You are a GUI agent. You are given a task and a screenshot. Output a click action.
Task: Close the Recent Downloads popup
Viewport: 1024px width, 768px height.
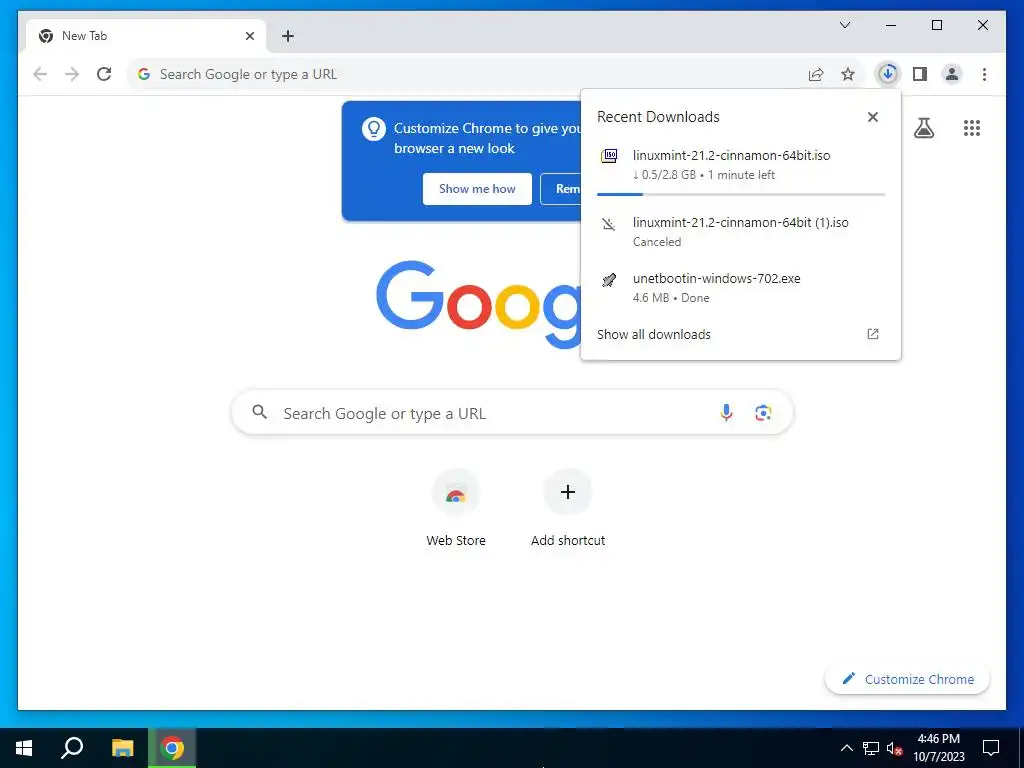(x=872, y=117)
